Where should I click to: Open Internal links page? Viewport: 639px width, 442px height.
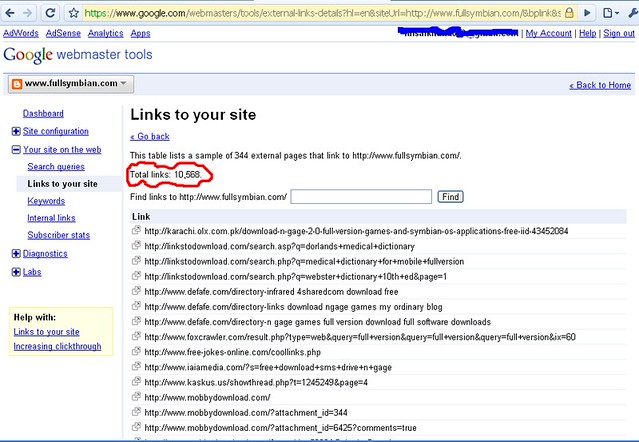(51, 218)
